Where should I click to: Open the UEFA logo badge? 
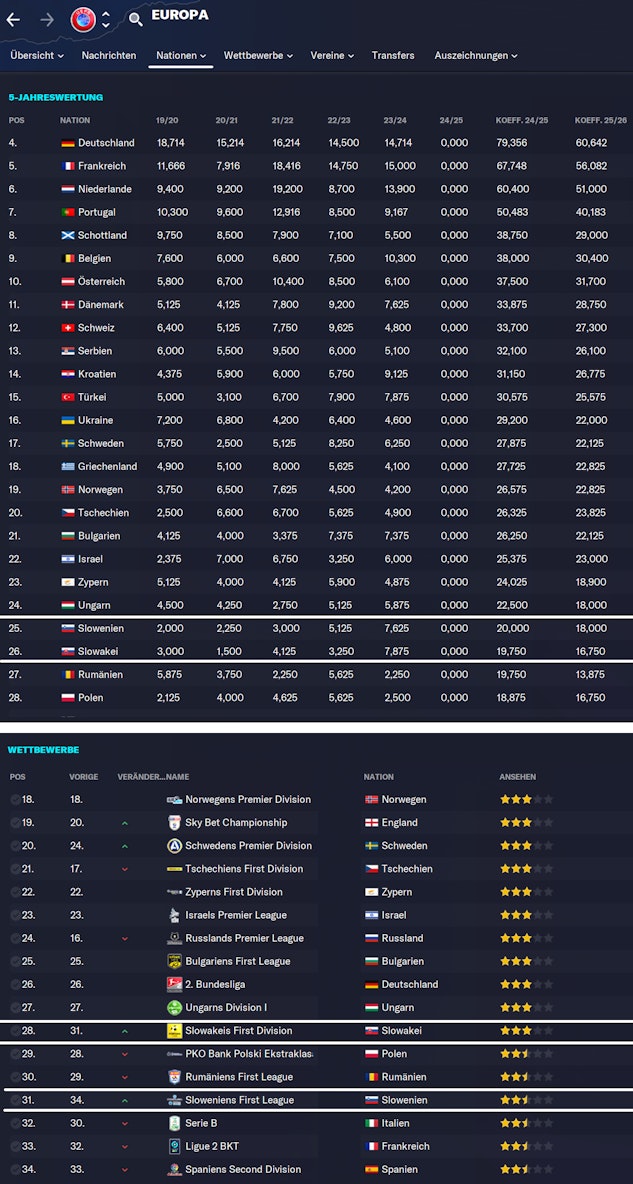83,18
